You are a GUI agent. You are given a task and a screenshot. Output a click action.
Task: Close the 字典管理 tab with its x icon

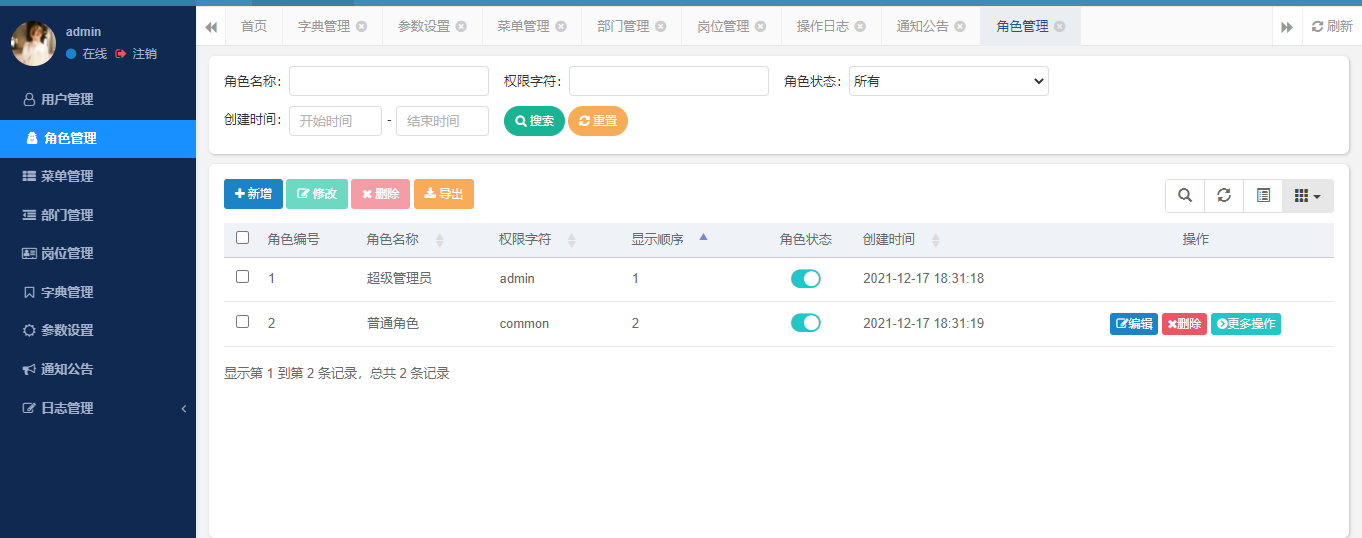(x=361, y=27)
